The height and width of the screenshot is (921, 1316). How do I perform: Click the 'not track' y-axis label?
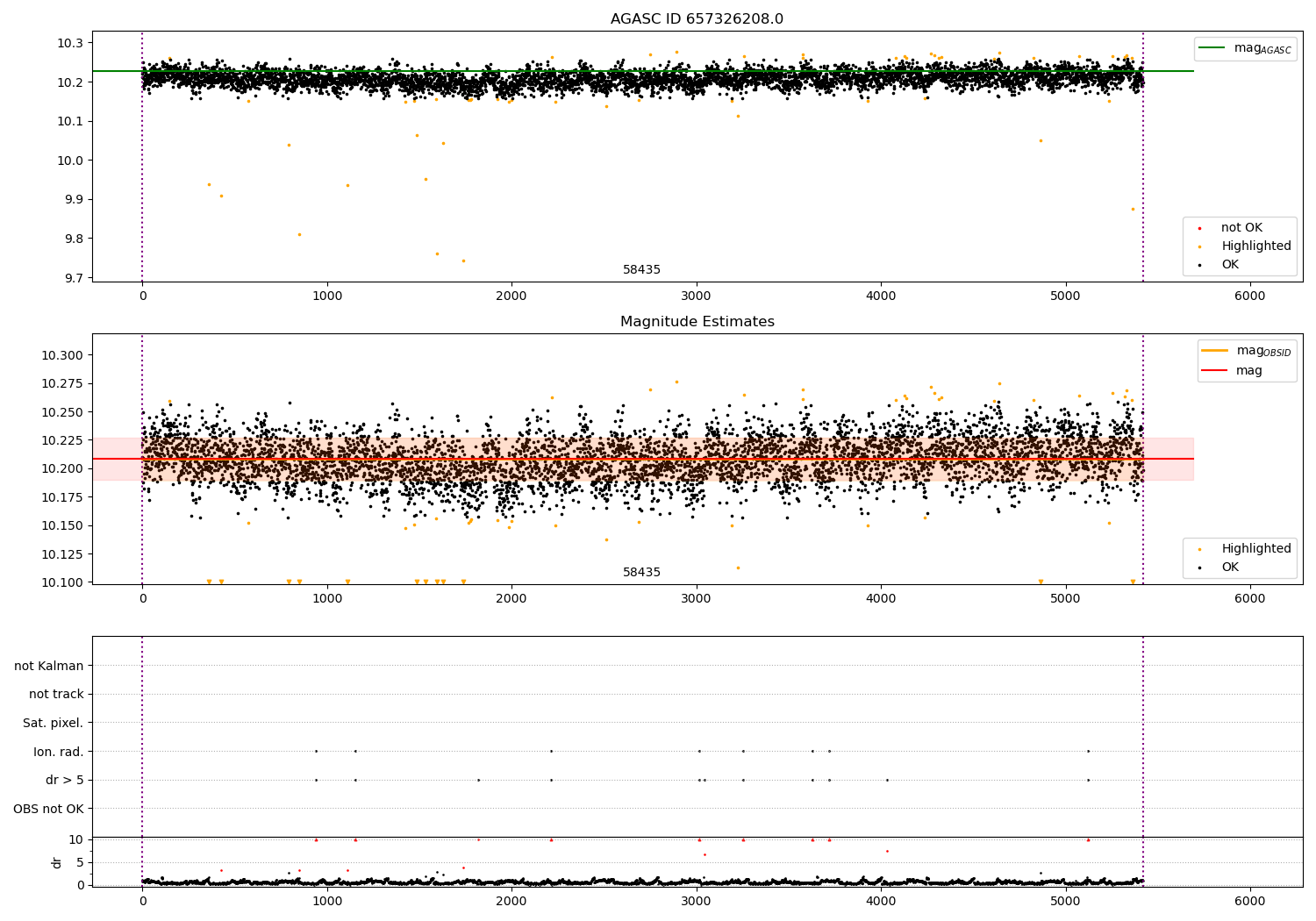(x=56, y=695)
